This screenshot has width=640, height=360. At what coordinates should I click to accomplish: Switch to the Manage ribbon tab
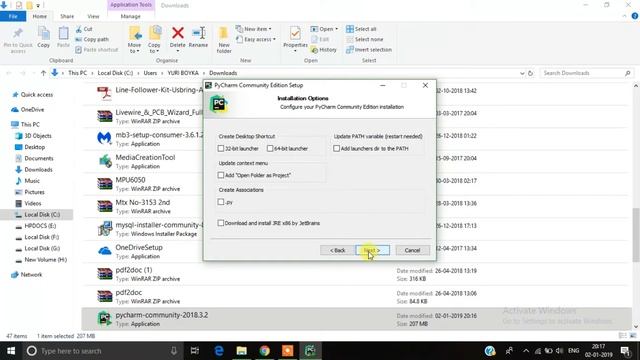tap(131, 16)
